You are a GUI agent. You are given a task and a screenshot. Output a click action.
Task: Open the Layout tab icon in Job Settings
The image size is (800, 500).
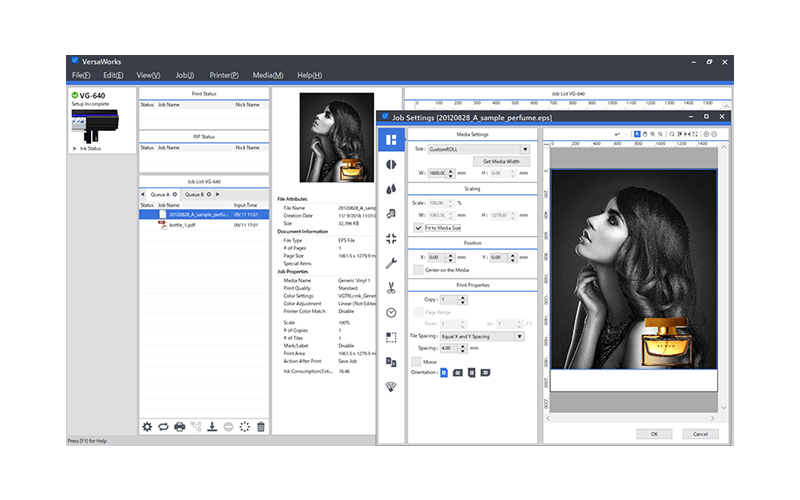coord(391,140)
